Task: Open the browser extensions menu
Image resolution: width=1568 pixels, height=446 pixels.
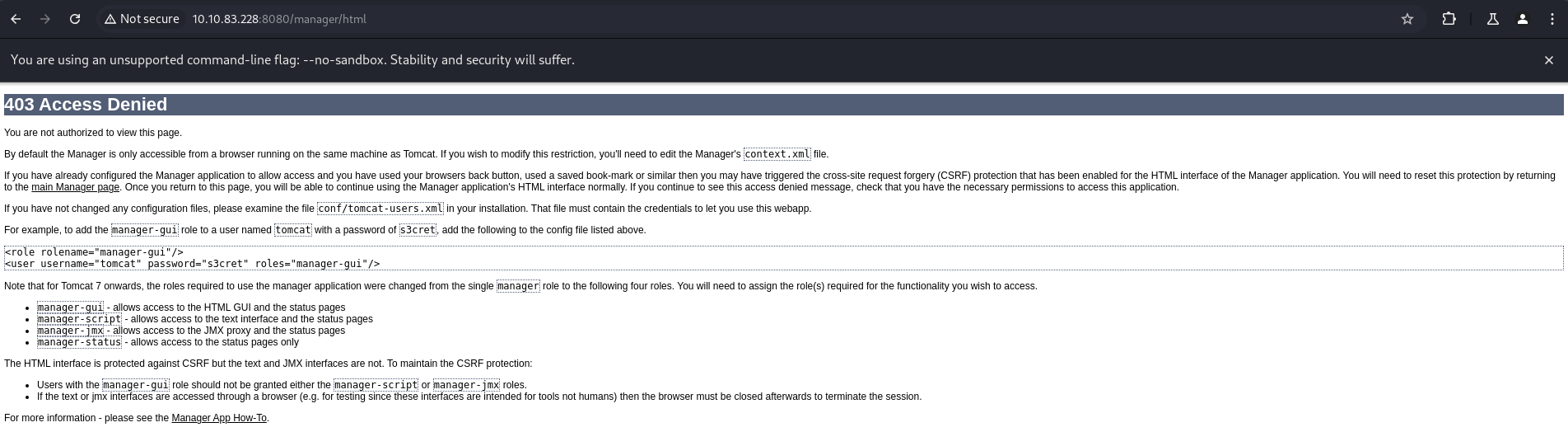Action: point(1449,19)
